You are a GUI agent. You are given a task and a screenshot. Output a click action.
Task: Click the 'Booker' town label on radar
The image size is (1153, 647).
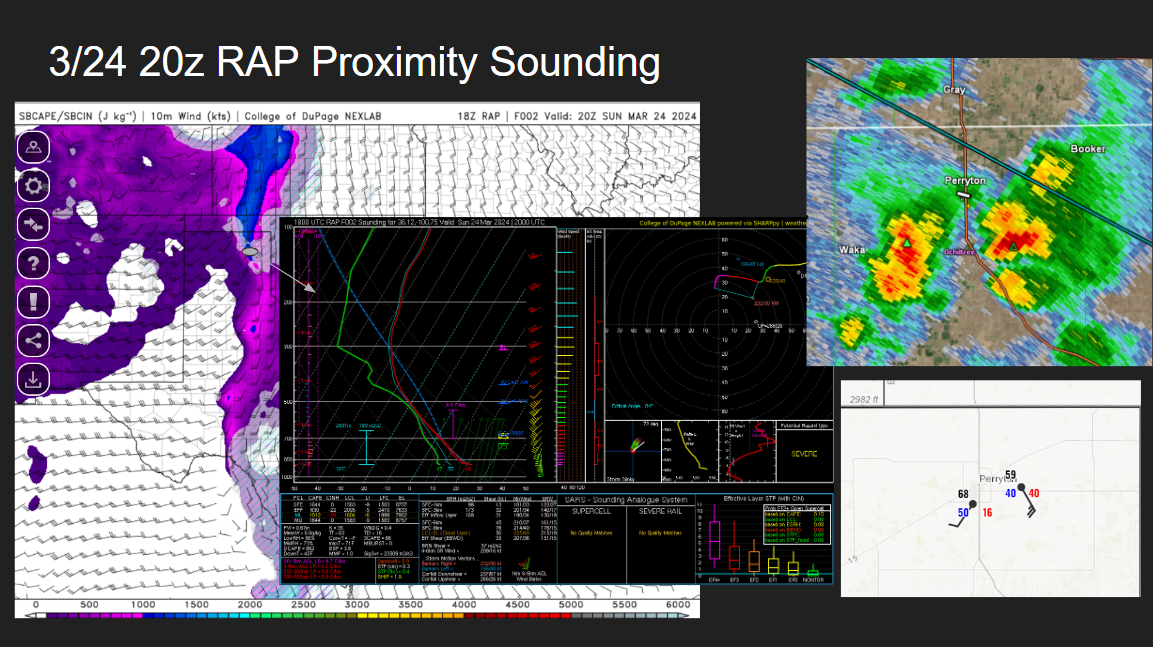coord(1088,149)
